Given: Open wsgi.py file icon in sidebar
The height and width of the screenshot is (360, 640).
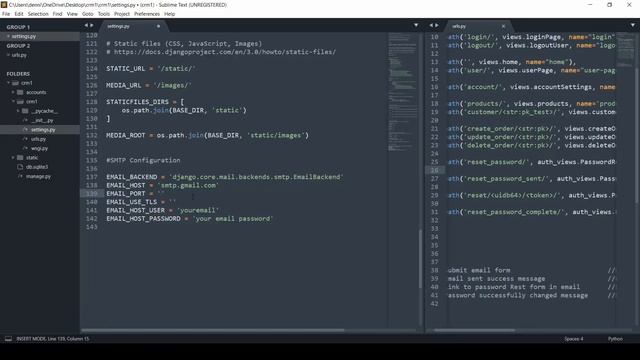Looking at the screenshot, I should pyautogui.click(x=25, y=149).
